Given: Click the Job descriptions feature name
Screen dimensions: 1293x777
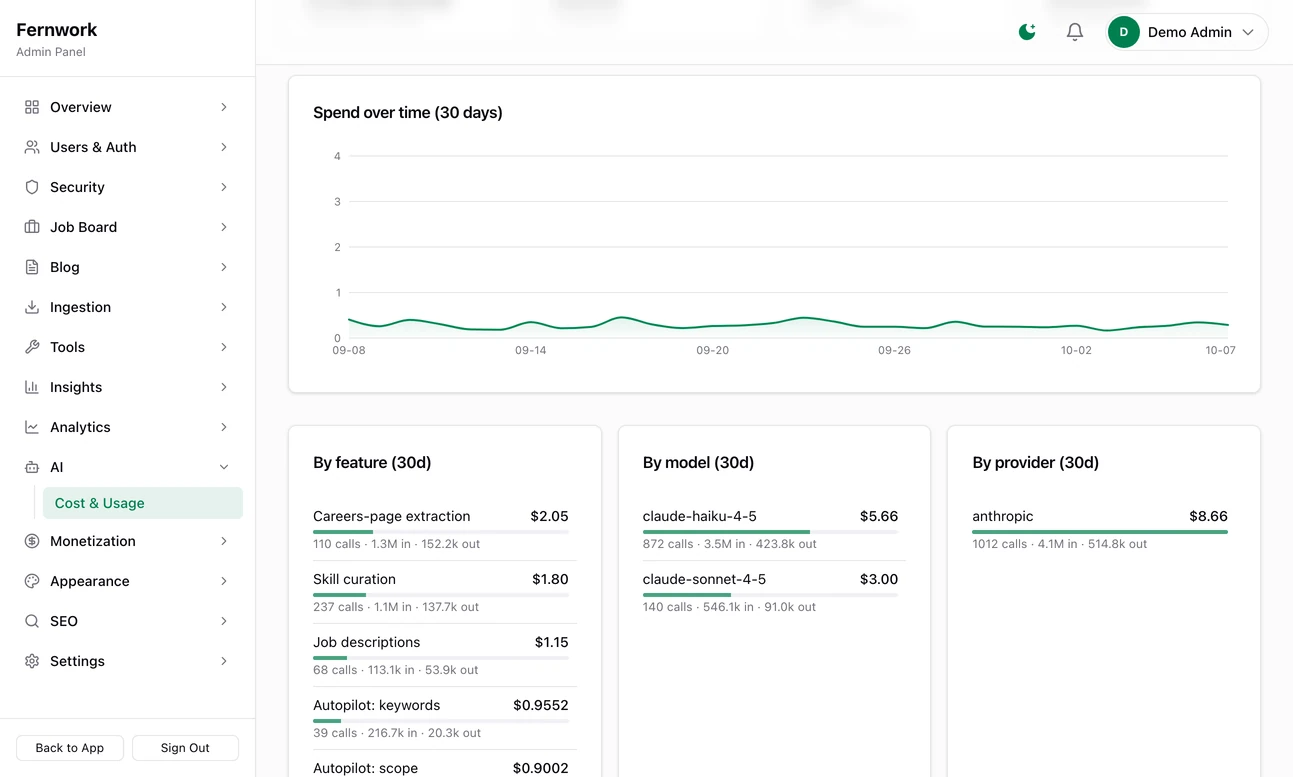Looking at the screenshot, I should click(366, 642).
